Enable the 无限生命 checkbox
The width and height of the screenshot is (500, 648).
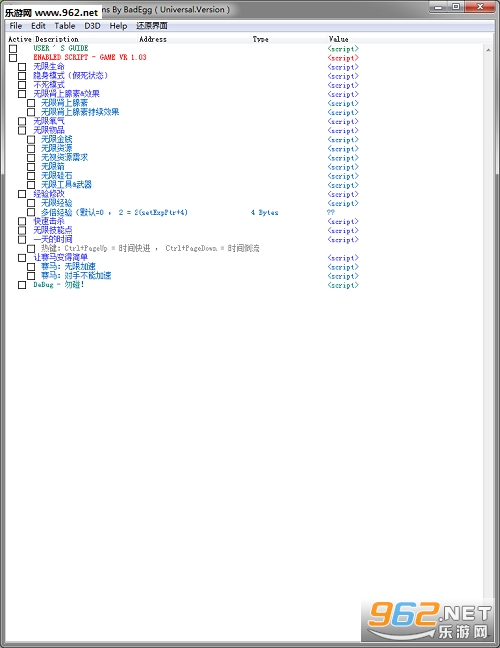(22, 67)
